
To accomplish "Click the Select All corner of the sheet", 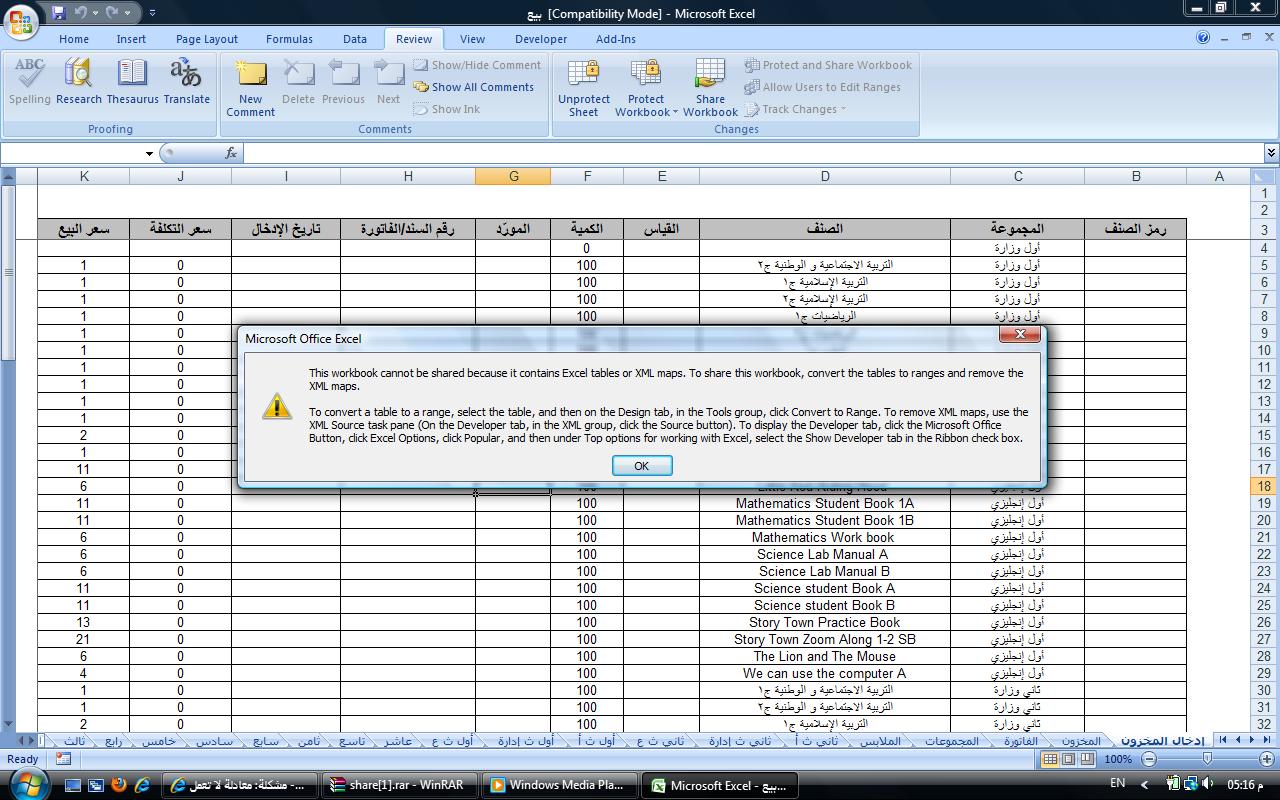I will click(1263, 176).
